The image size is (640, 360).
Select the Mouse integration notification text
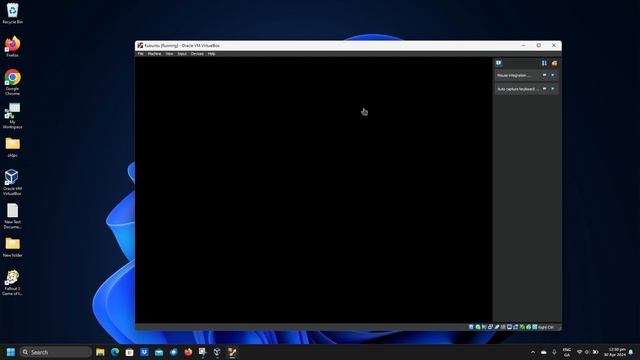coord(514,76)
